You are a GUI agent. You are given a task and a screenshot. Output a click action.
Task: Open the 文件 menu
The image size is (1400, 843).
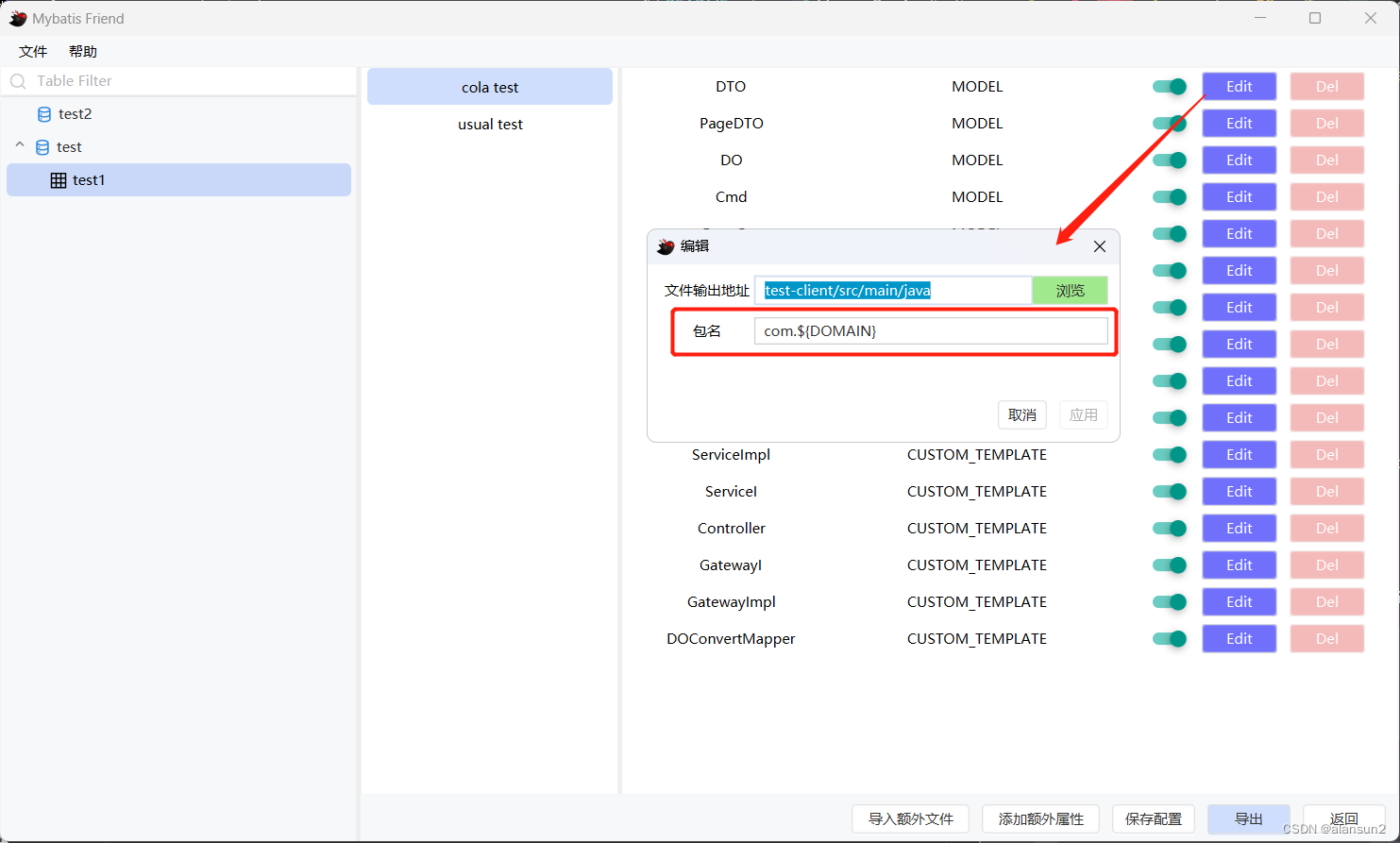click(33, 52)
